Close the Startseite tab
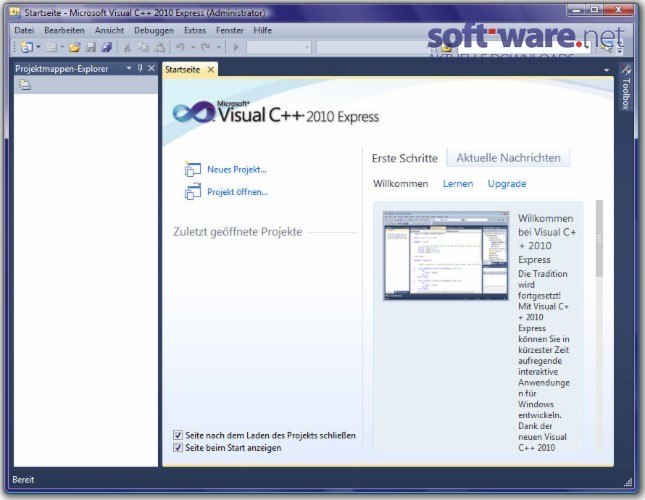 pos(211,69)
